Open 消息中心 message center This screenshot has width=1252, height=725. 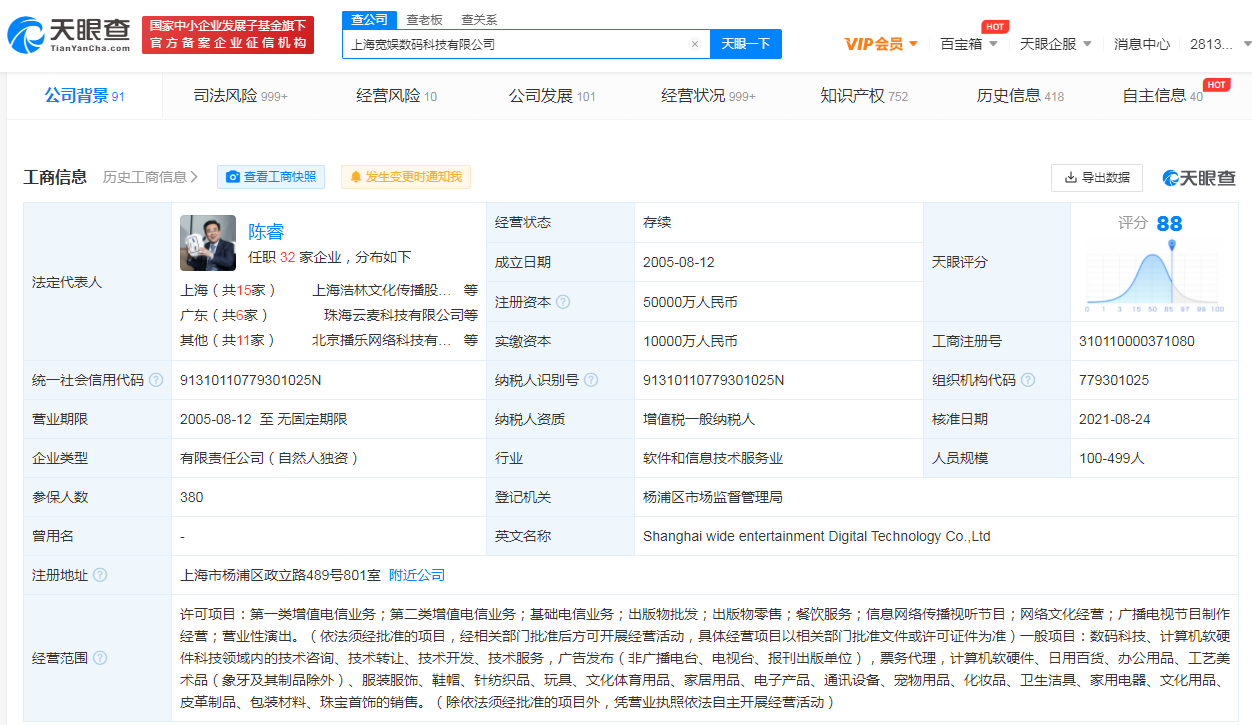tap(1142, 44)
